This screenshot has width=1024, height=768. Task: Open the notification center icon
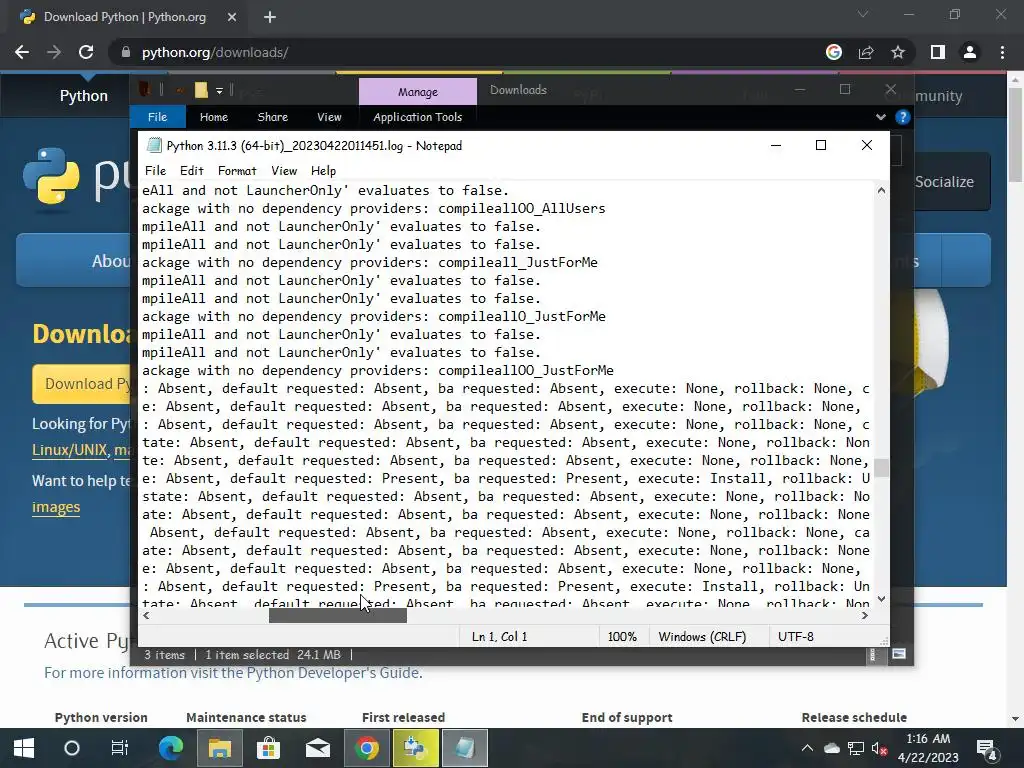pyautogui.click(x=986, y=748)
